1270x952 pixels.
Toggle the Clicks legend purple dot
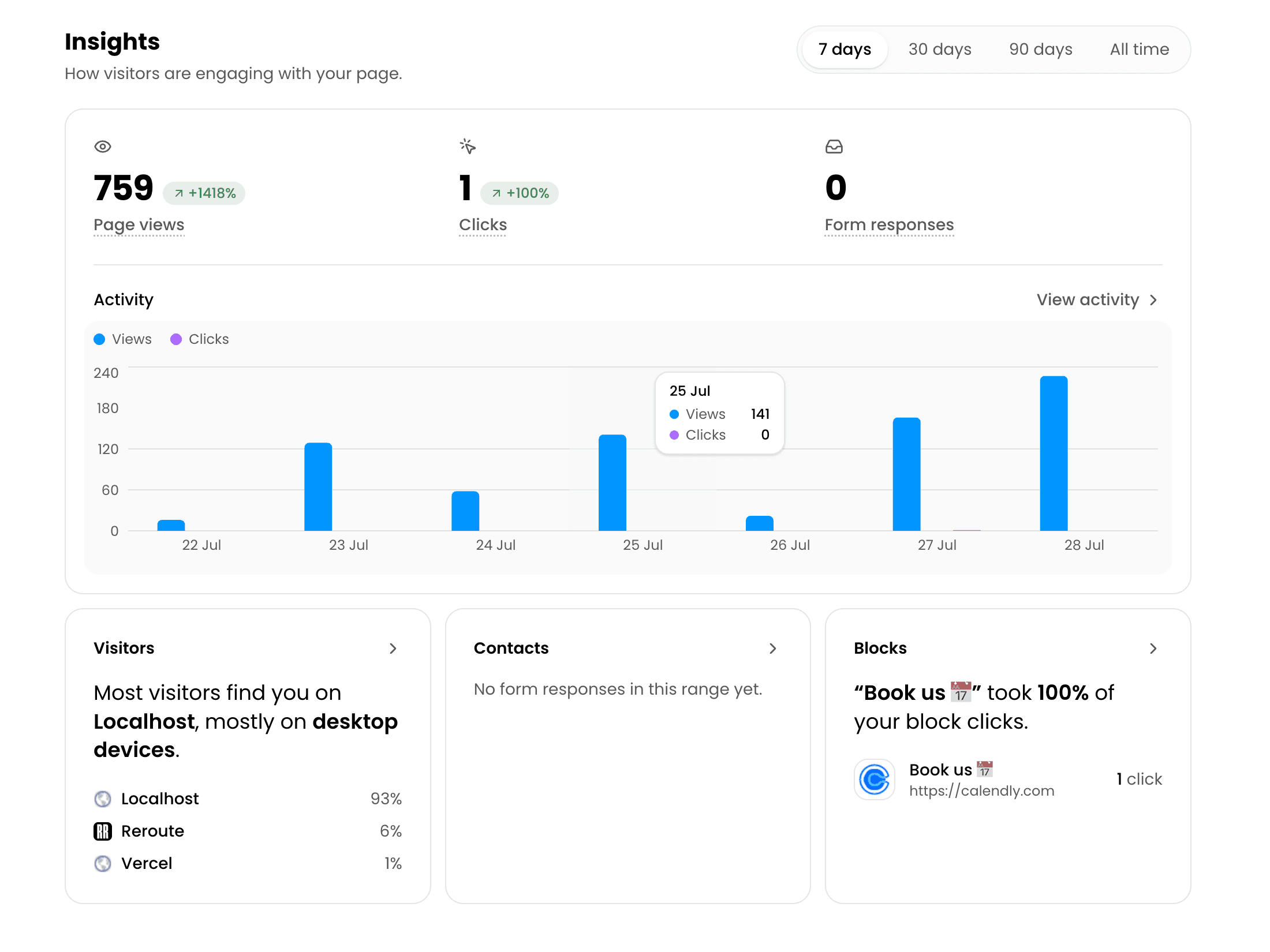pos(176,339)
